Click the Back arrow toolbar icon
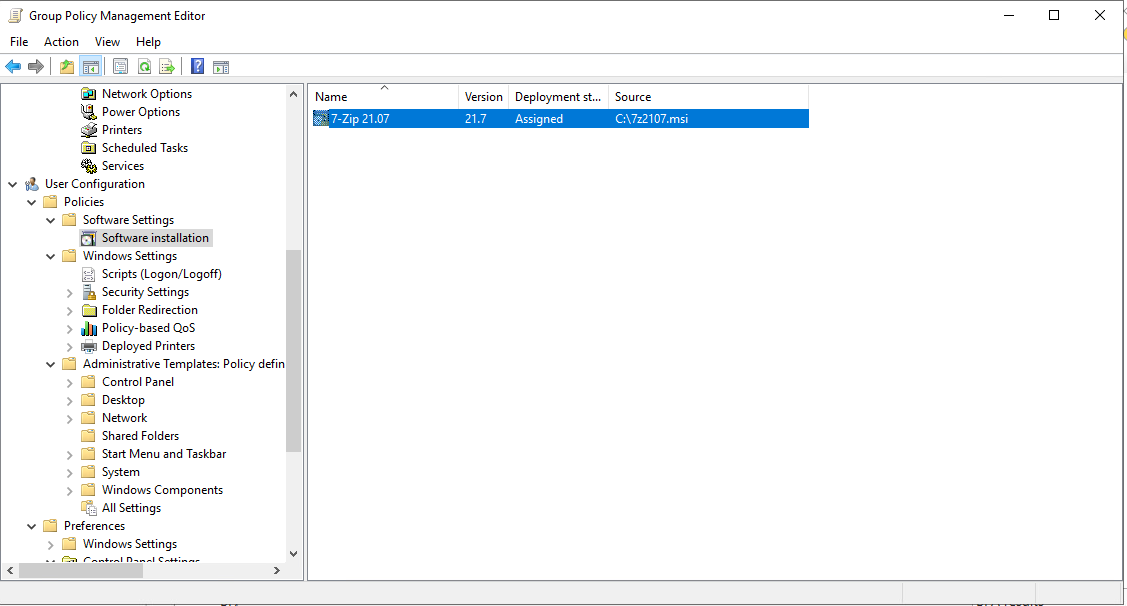 (x=13, y=67)
